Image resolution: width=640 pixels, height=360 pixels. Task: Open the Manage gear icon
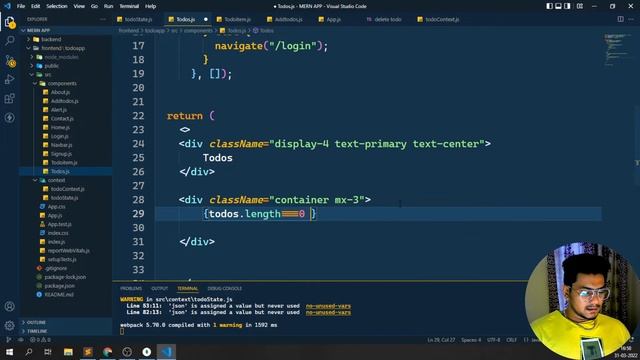tap(10, 325)
